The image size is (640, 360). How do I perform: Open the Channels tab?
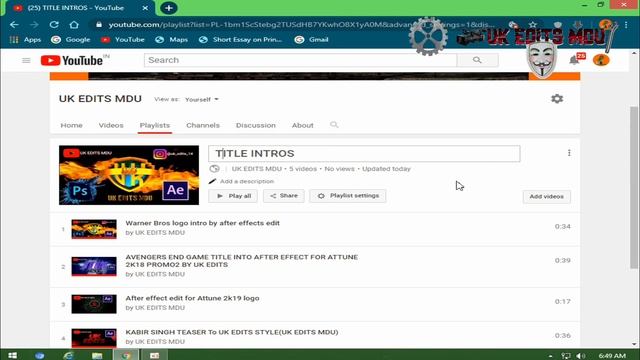[x=203, y=125]
